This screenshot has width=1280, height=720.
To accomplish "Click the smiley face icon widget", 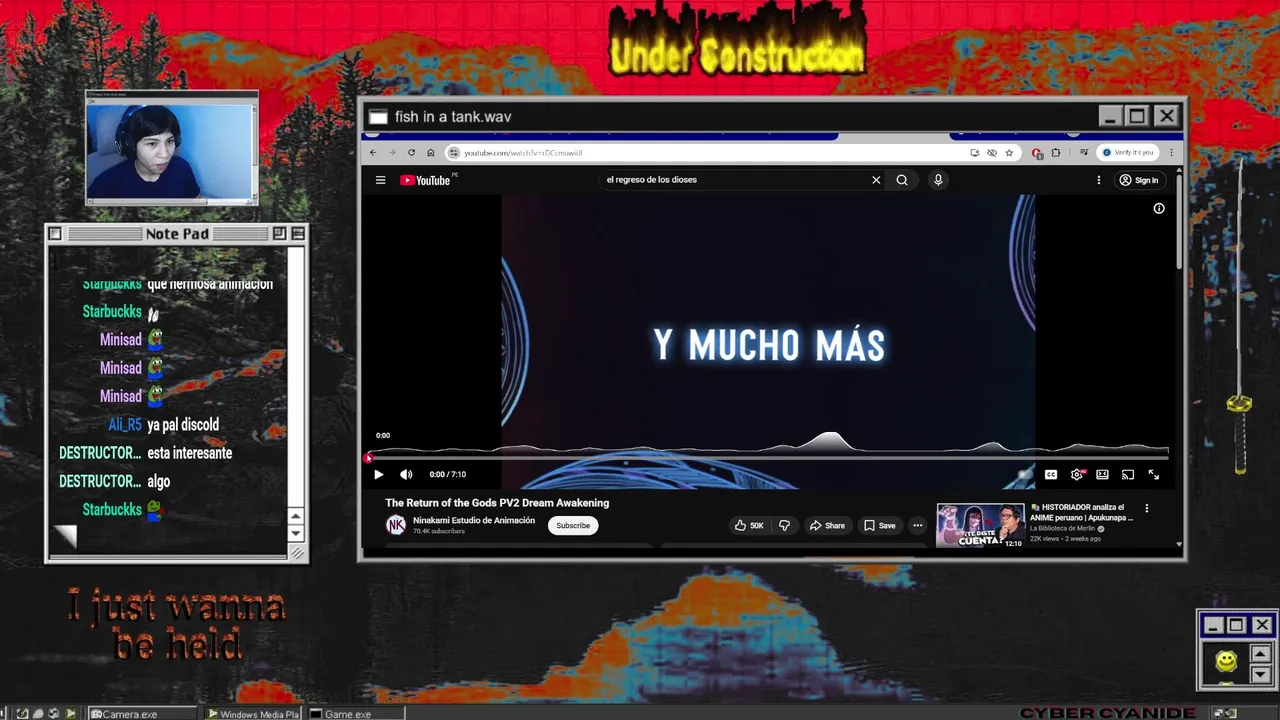I will (1226, 661).
